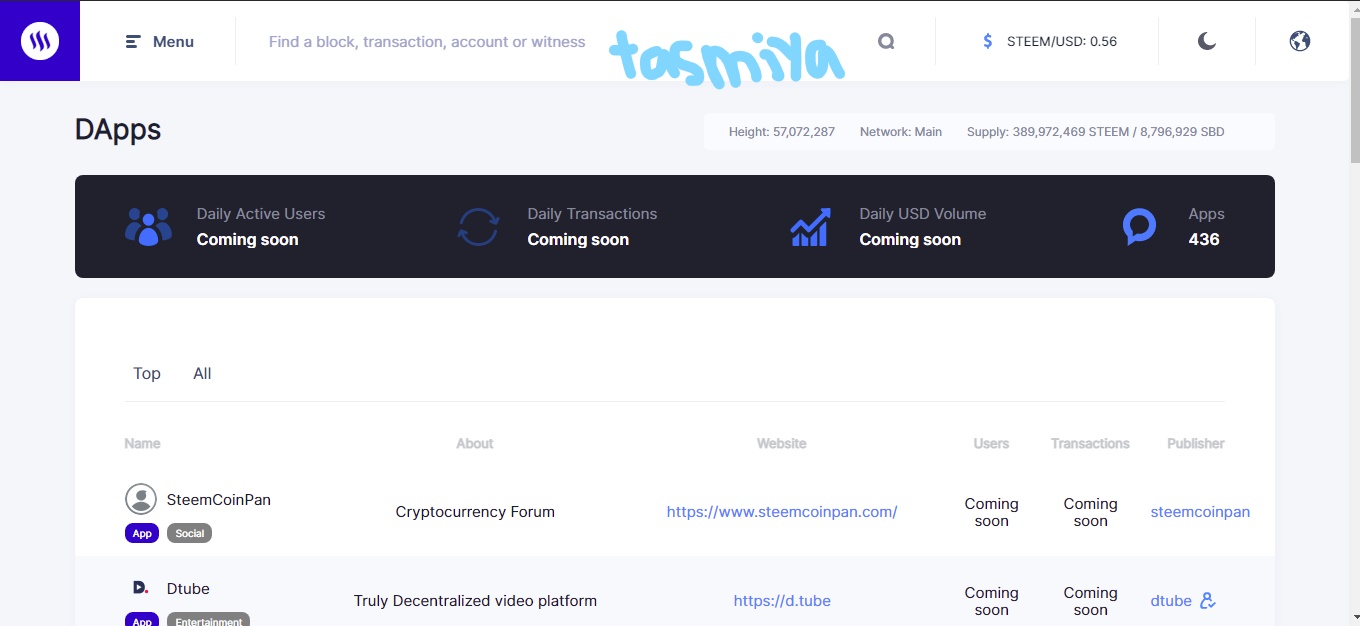Click the Social tag under SteemCoinPan
The width and height of the screenshot is (1360, 626).
click(190, 533)
